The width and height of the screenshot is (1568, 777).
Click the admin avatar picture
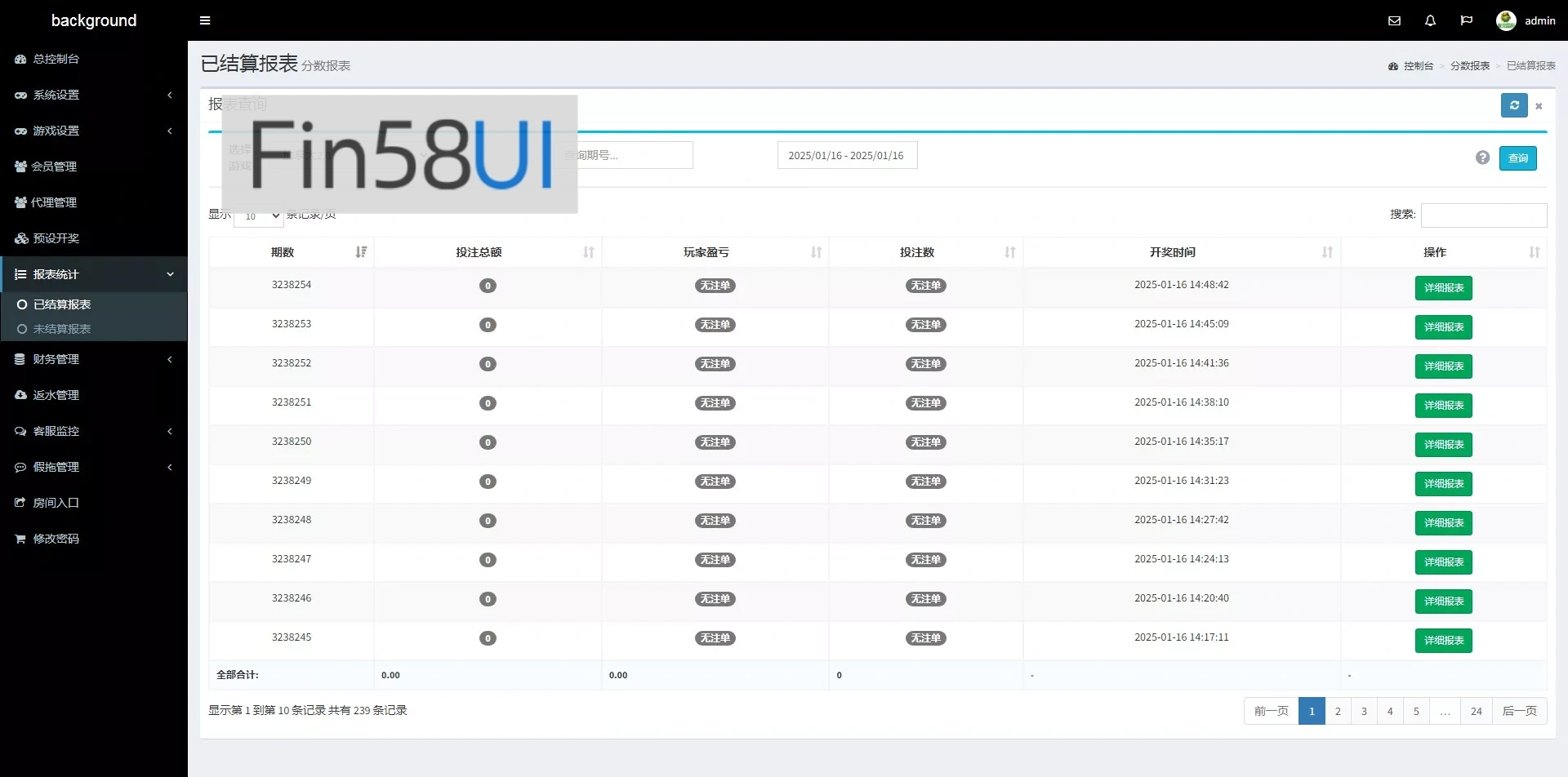pos(1506,20)
